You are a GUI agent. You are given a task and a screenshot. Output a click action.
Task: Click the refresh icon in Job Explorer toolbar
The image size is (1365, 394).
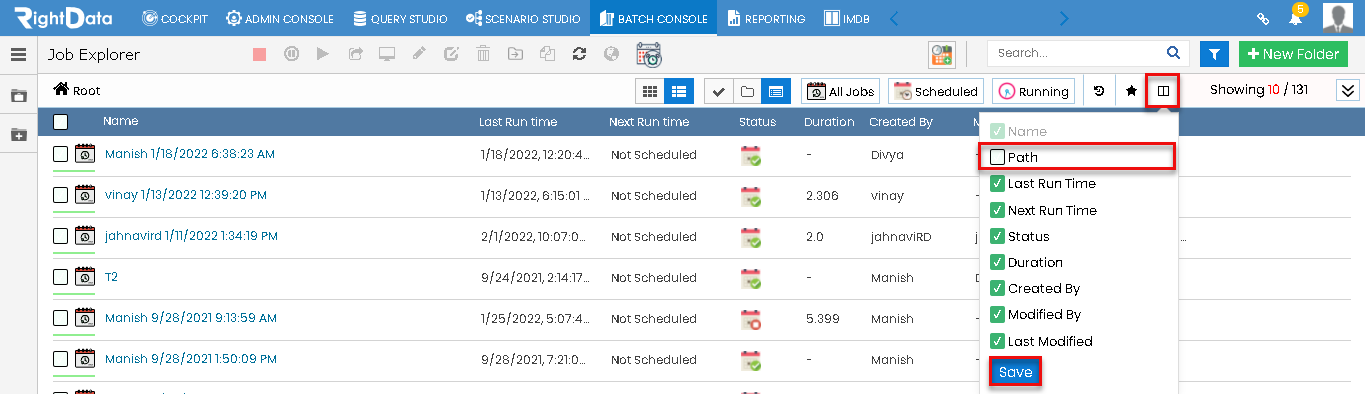pos(578,54)
